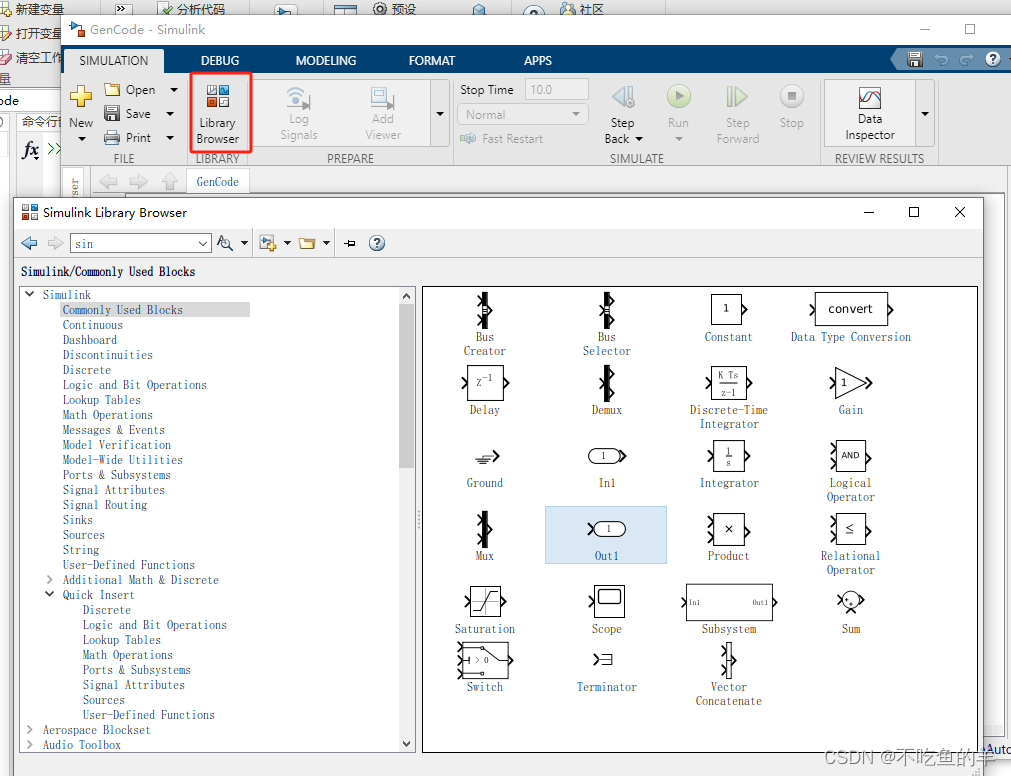Switch to the MODELING tab
The image size is (1011, 776).
pyautogui.click(x=326, y=61)
